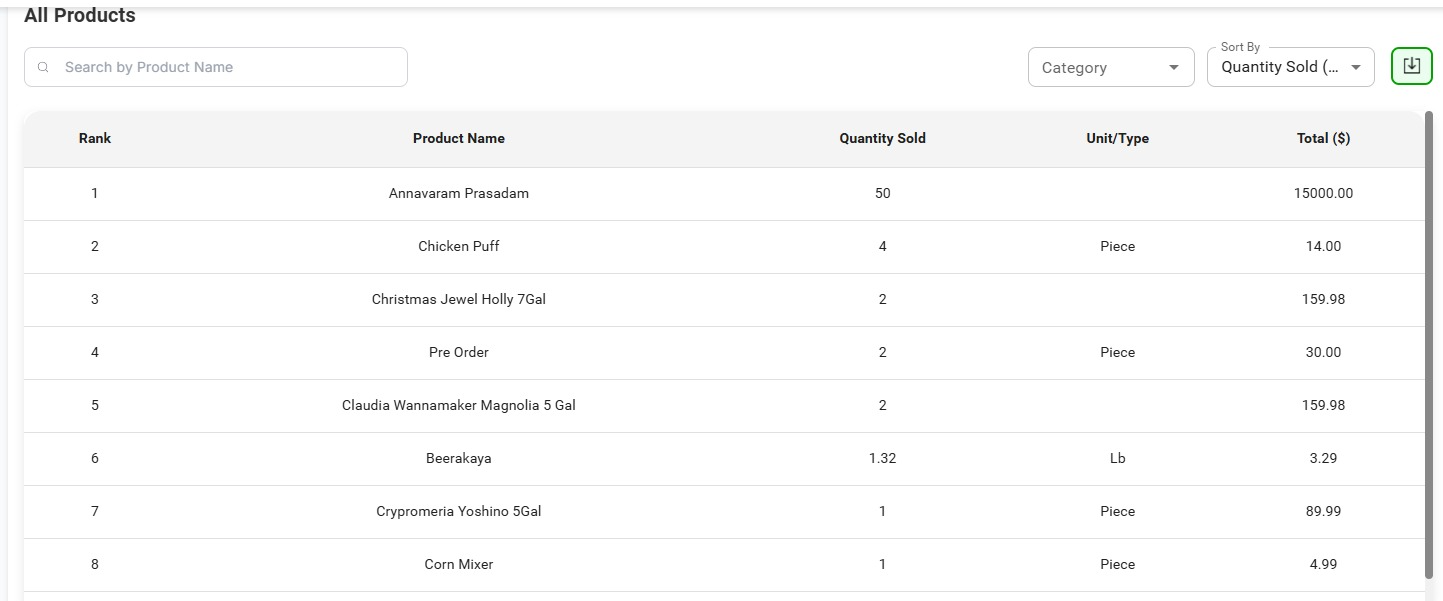This screenshot has width=1443, height=601.
Task: Click Christmas Jewel Holly 7Gal product
Action: click(458, 299)
